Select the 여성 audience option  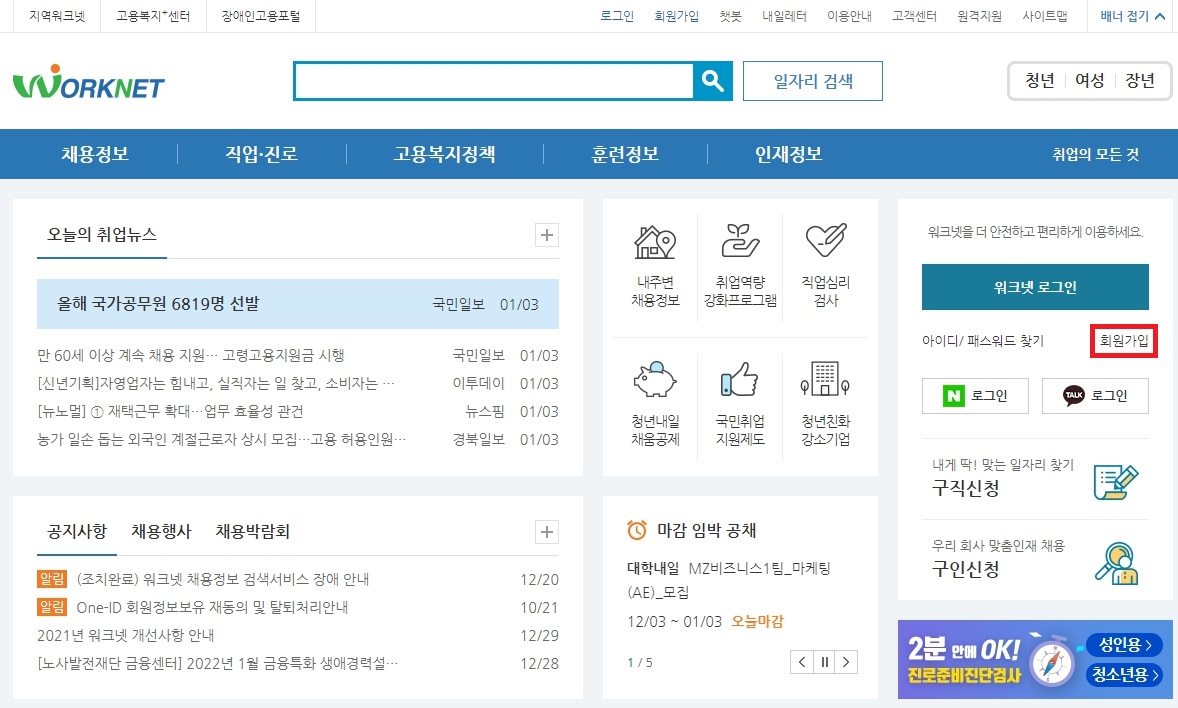[x=1089, y=80]
